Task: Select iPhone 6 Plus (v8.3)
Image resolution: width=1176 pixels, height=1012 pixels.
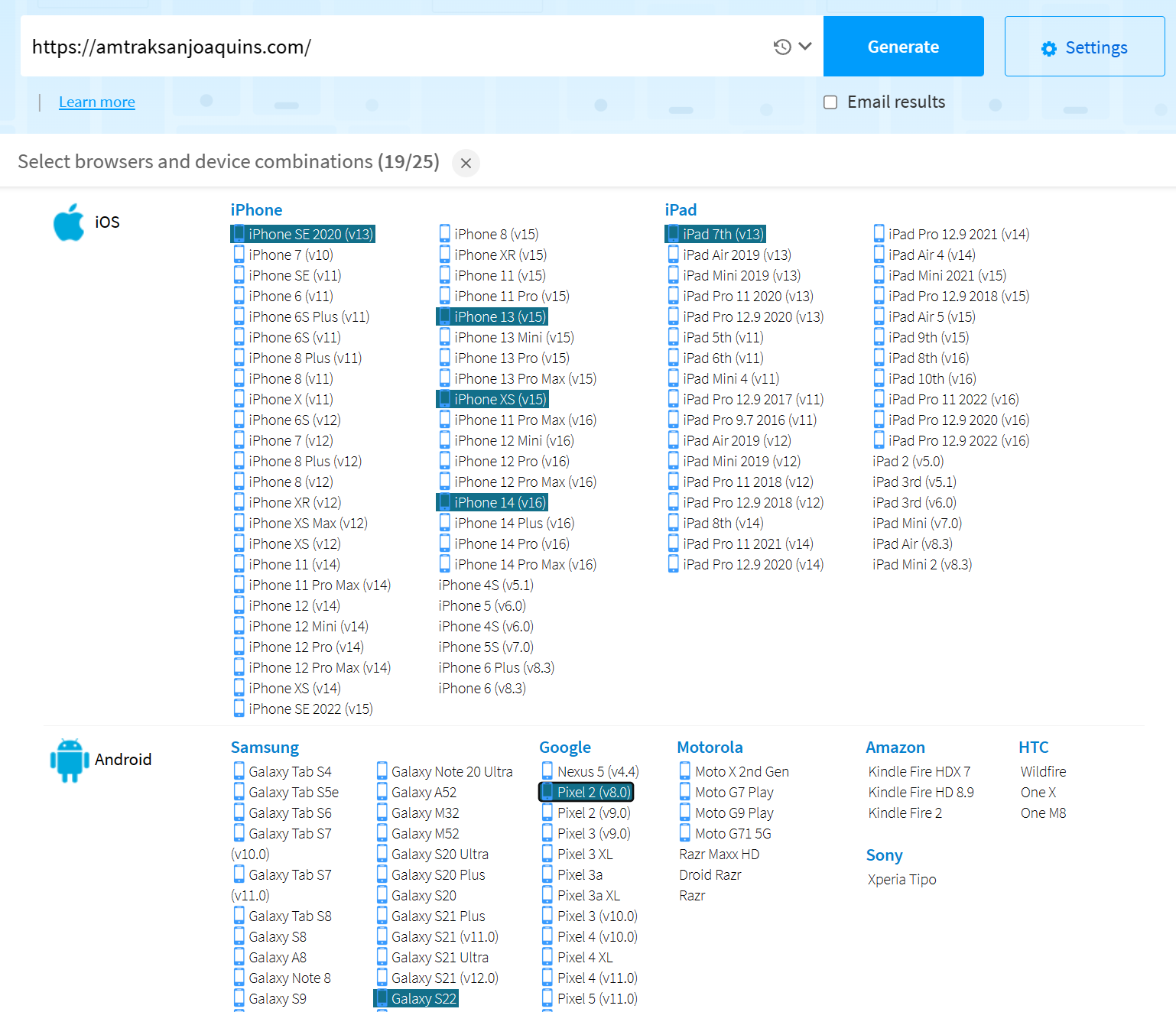Action: pyautogui.click(x=496, y=667)
